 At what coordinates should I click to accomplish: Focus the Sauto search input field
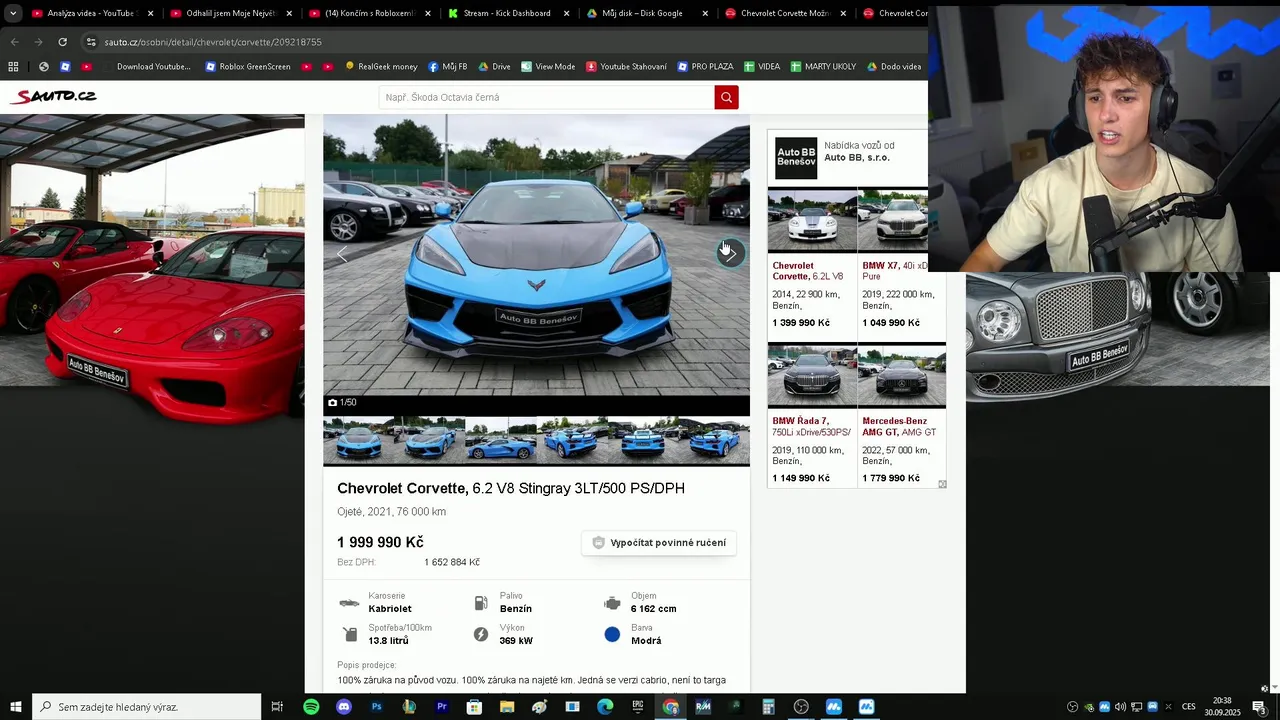click(546, 97)
